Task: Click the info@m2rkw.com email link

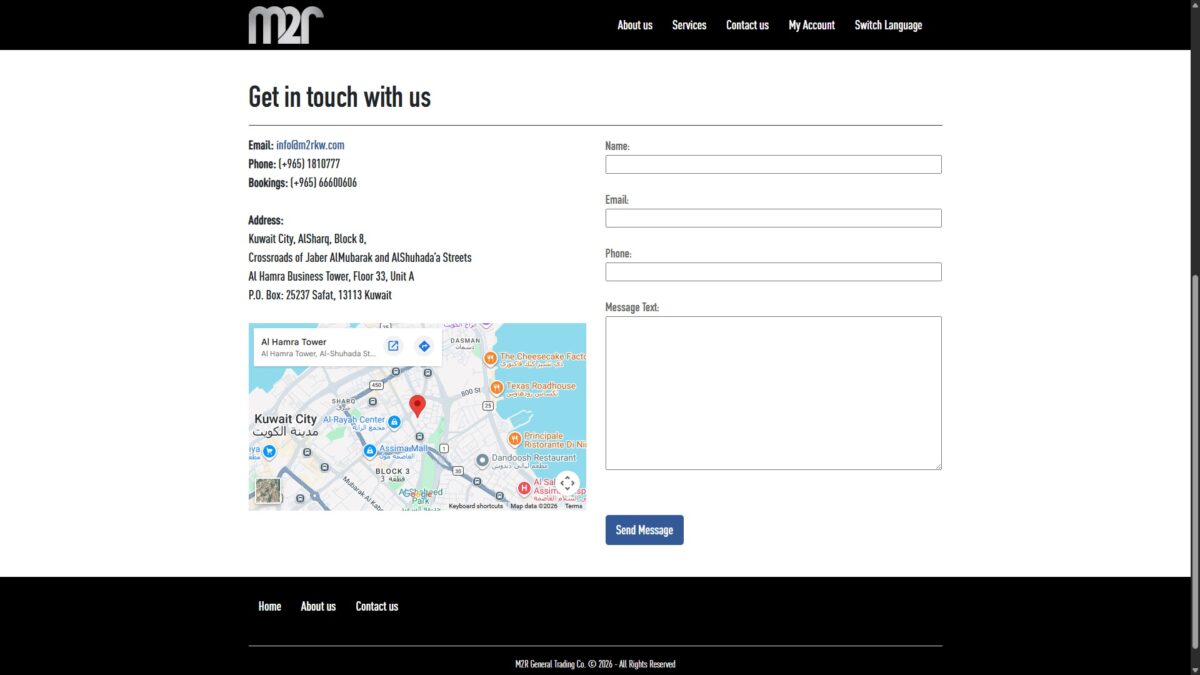Action: tap(310, 145)
